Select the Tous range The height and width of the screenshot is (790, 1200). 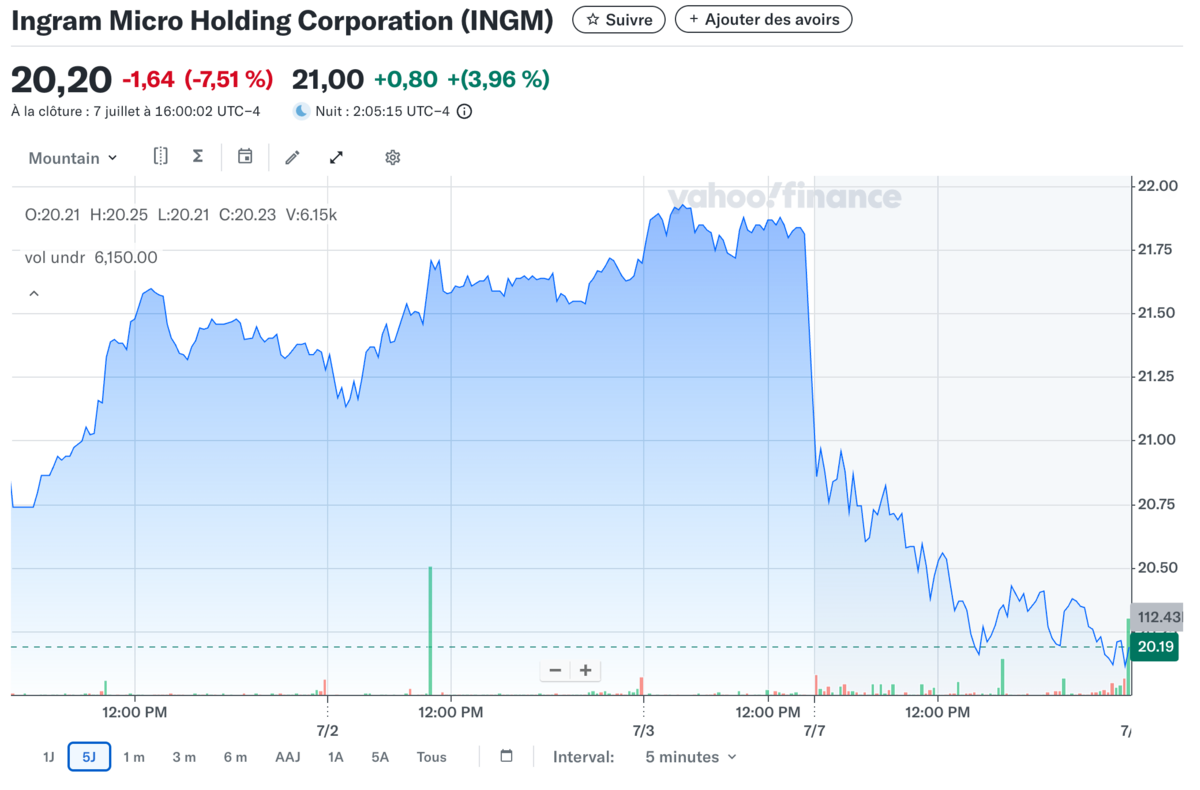point(432,757)
